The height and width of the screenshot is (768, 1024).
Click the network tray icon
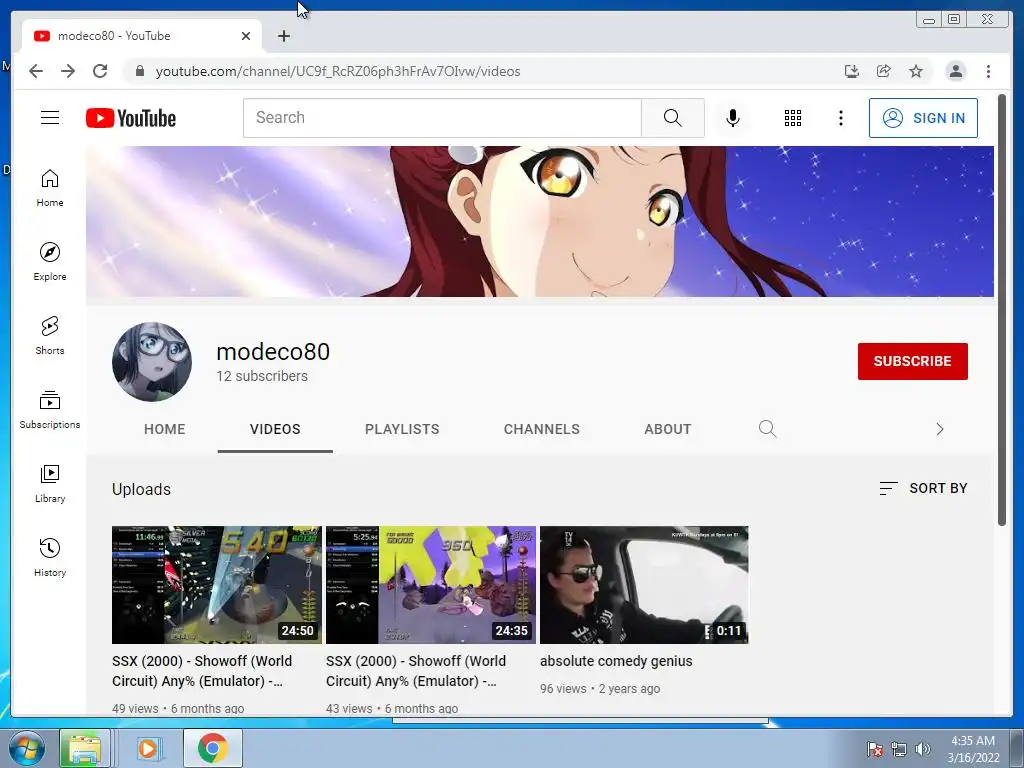tap(899, 749)
